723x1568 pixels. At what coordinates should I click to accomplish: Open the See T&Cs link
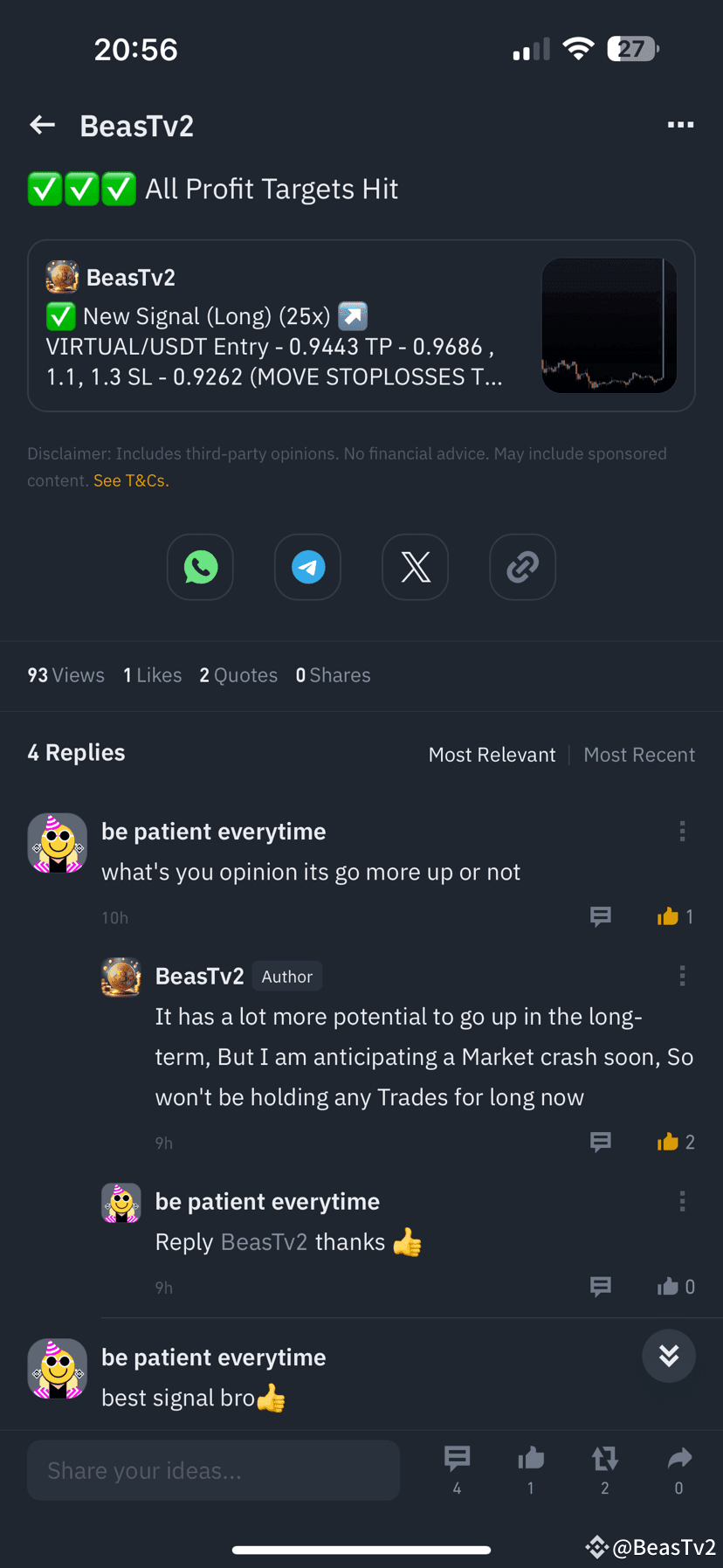click(131, 480)
